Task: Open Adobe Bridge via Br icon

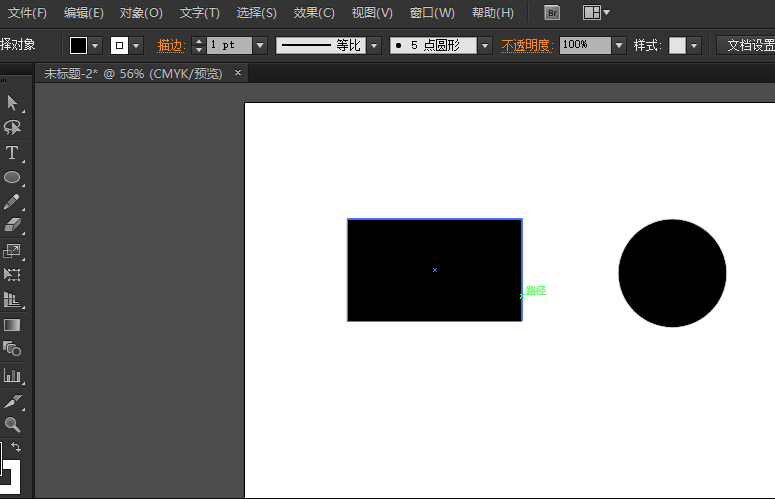Action: click(x=552, y=13)
